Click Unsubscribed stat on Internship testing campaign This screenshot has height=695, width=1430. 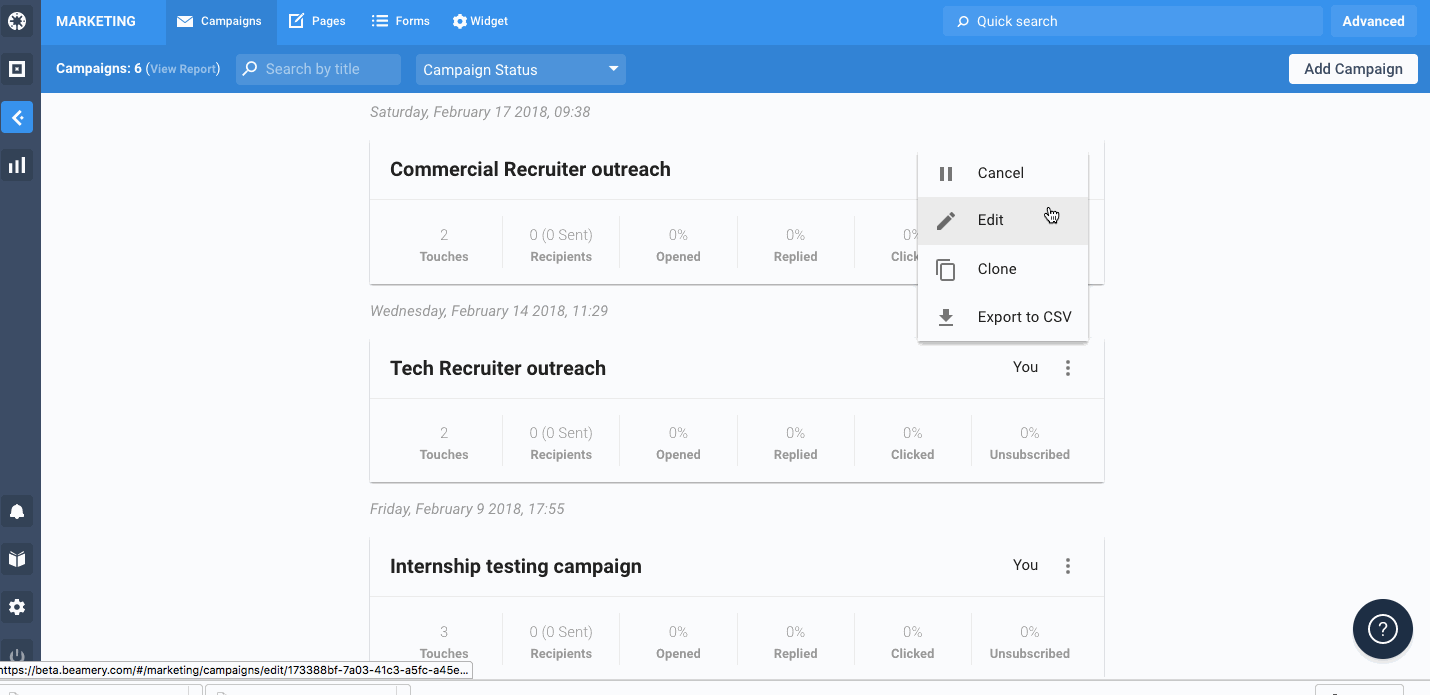(x=1030, y=642)
